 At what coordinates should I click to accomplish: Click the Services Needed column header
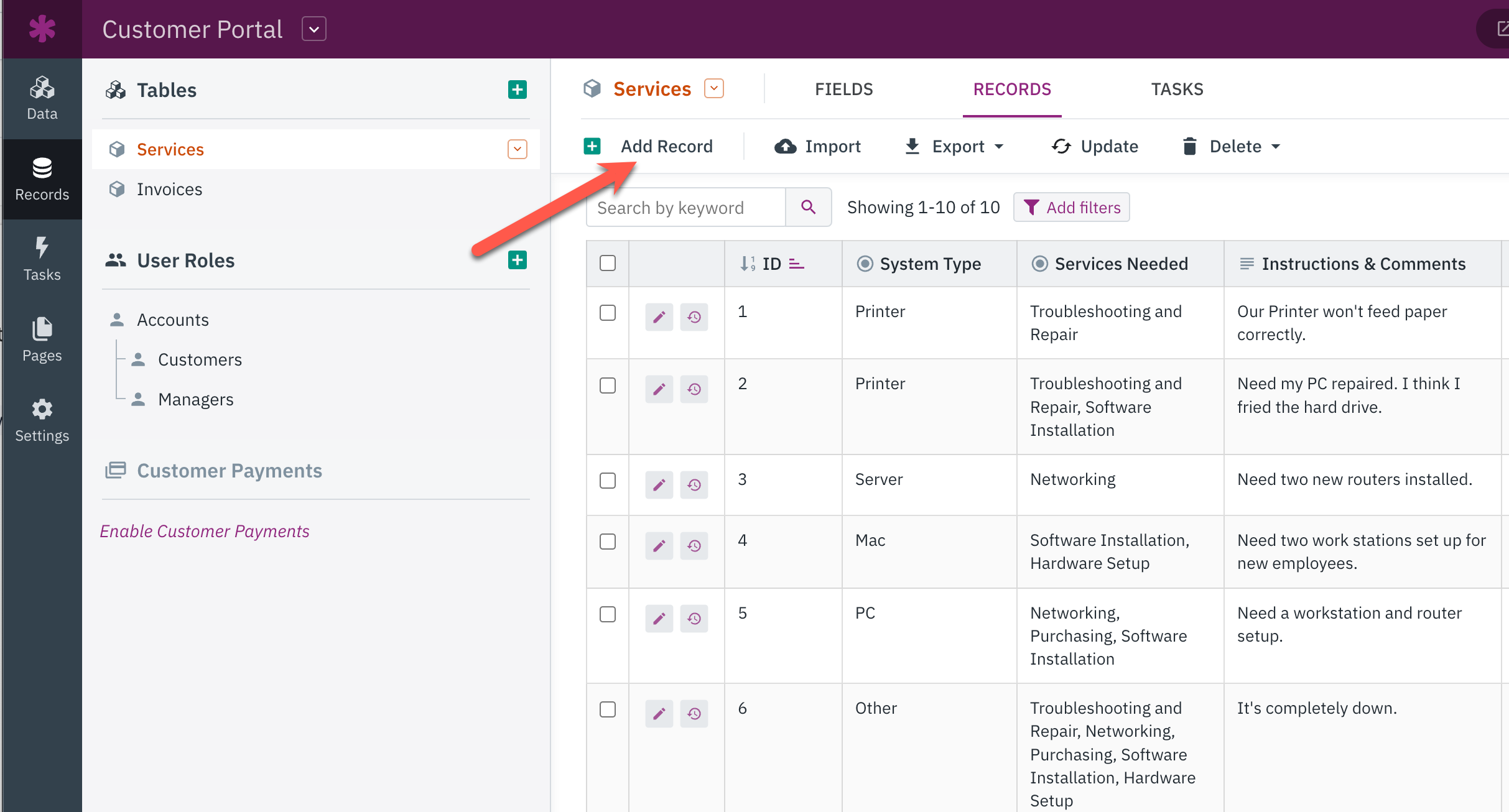pyautogui.click(x=1121, y=264)
